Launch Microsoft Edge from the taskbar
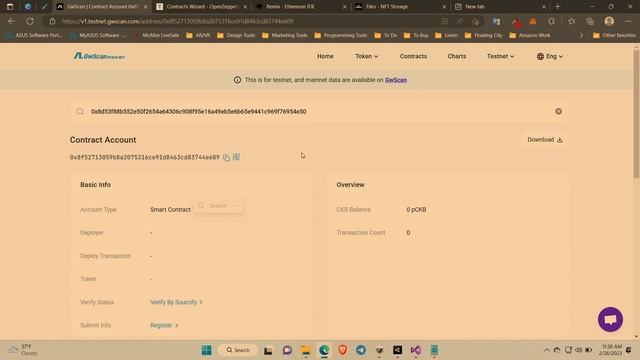Screen dimensions: 640x360 tap(324, 350)
